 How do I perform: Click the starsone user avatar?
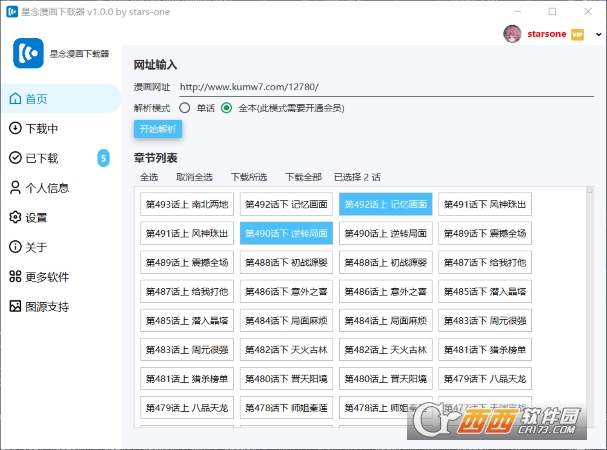point(512,34)
